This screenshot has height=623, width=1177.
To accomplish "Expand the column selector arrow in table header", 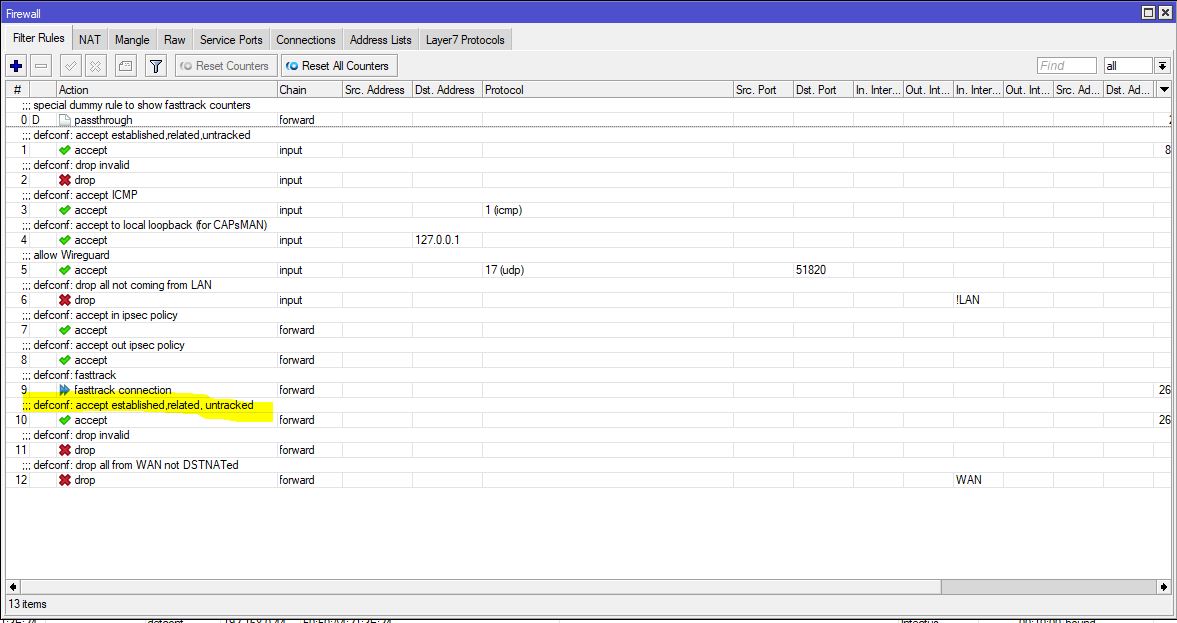I will [x=1163, y=90].
